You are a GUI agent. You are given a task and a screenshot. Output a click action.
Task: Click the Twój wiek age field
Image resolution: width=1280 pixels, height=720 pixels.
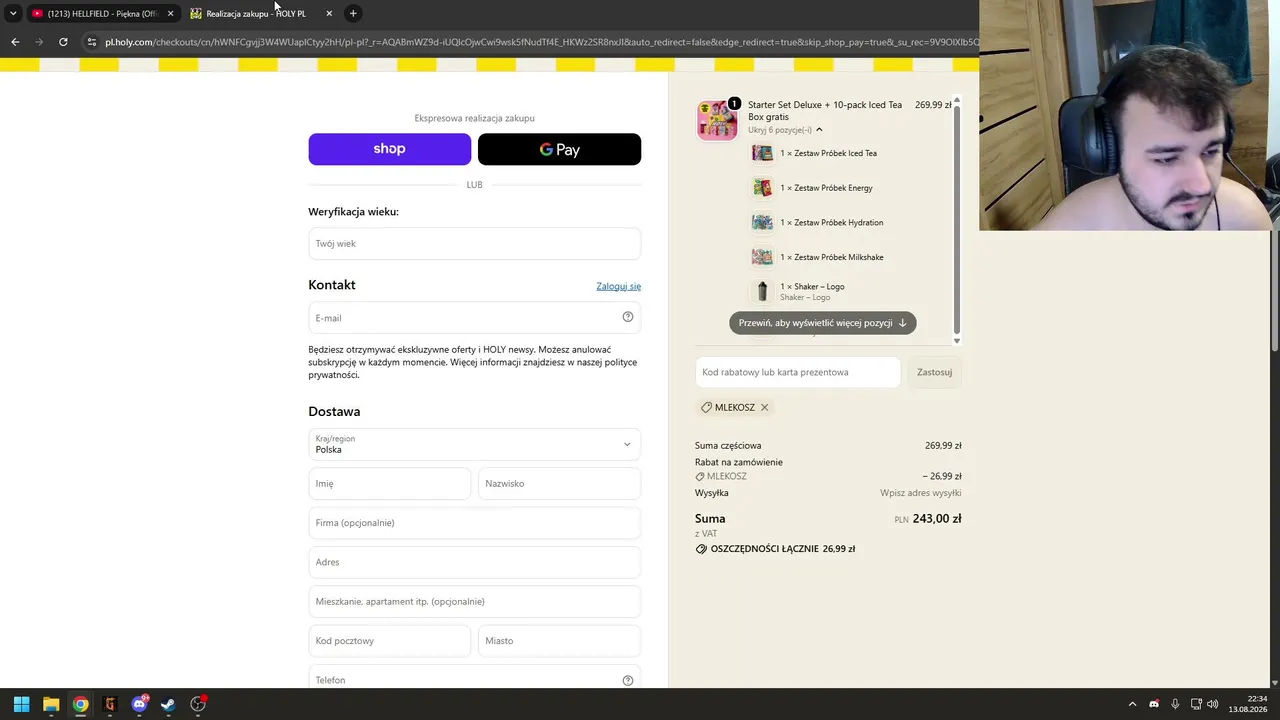[474, 243]
